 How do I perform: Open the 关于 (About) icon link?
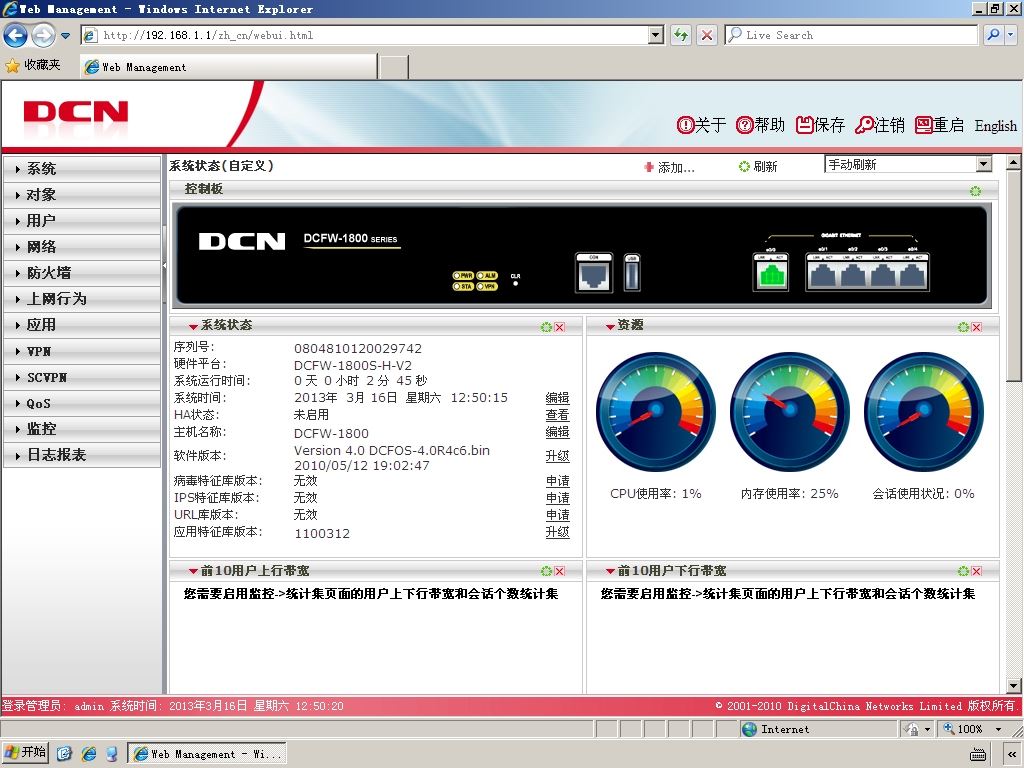pos(701,125)
